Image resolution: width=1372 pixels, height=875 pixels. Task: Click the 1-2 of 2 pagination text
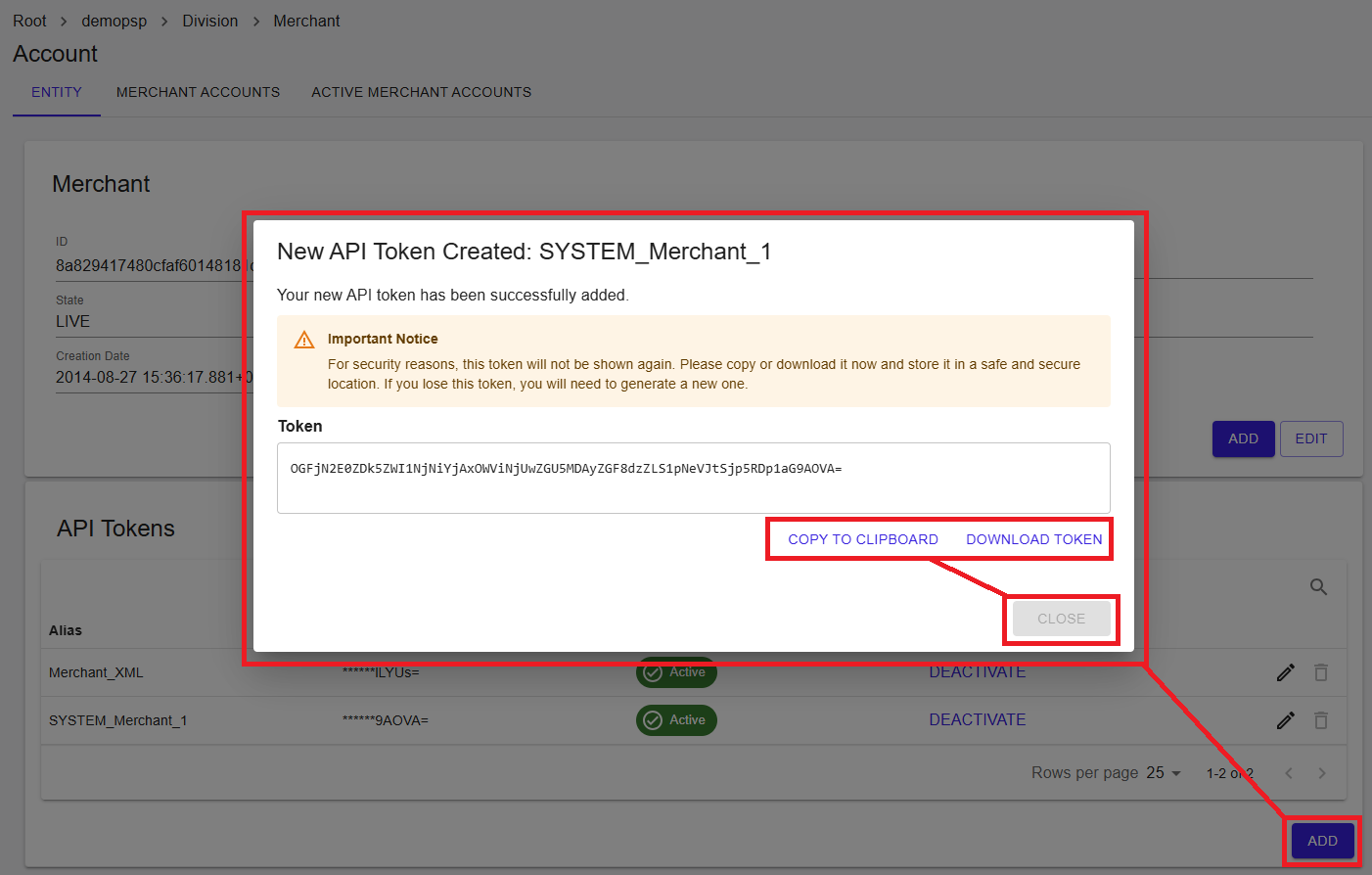(x=1229, y=773)
